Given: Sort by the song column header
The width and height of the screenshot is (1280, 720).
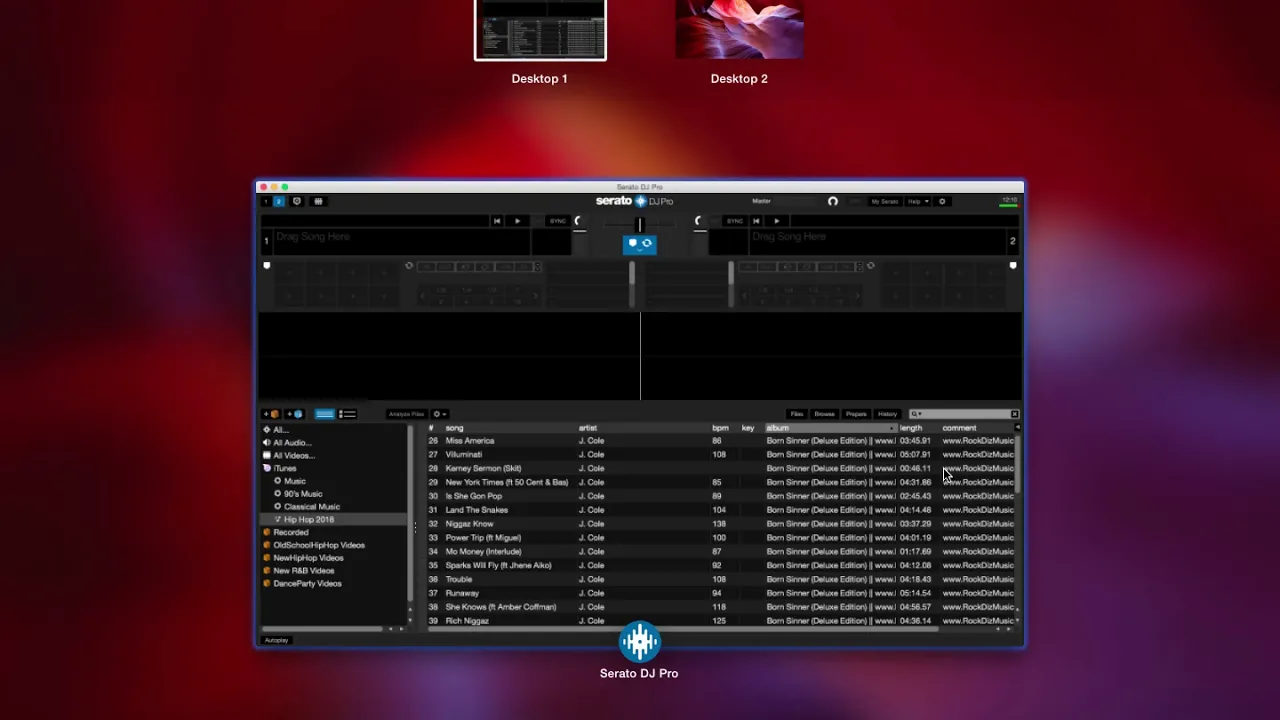Looking at the screenshot, I should (x=454, y=428).
